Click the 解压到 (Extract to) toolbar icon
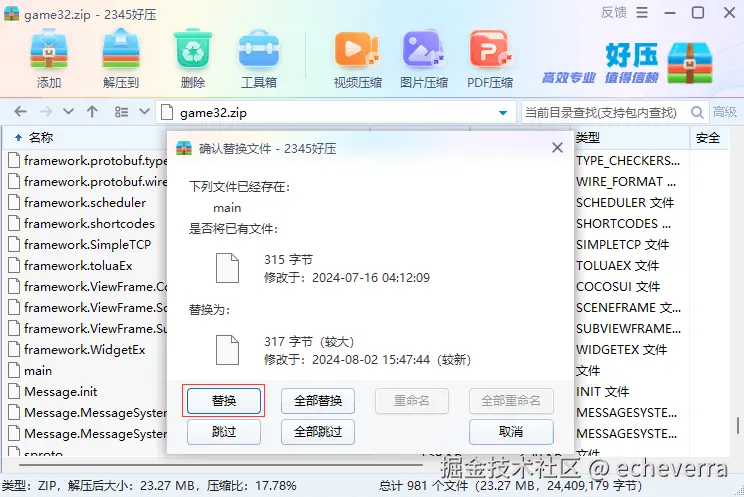The height and width of the screenshot is (497, 744). (x=121, y=50)
